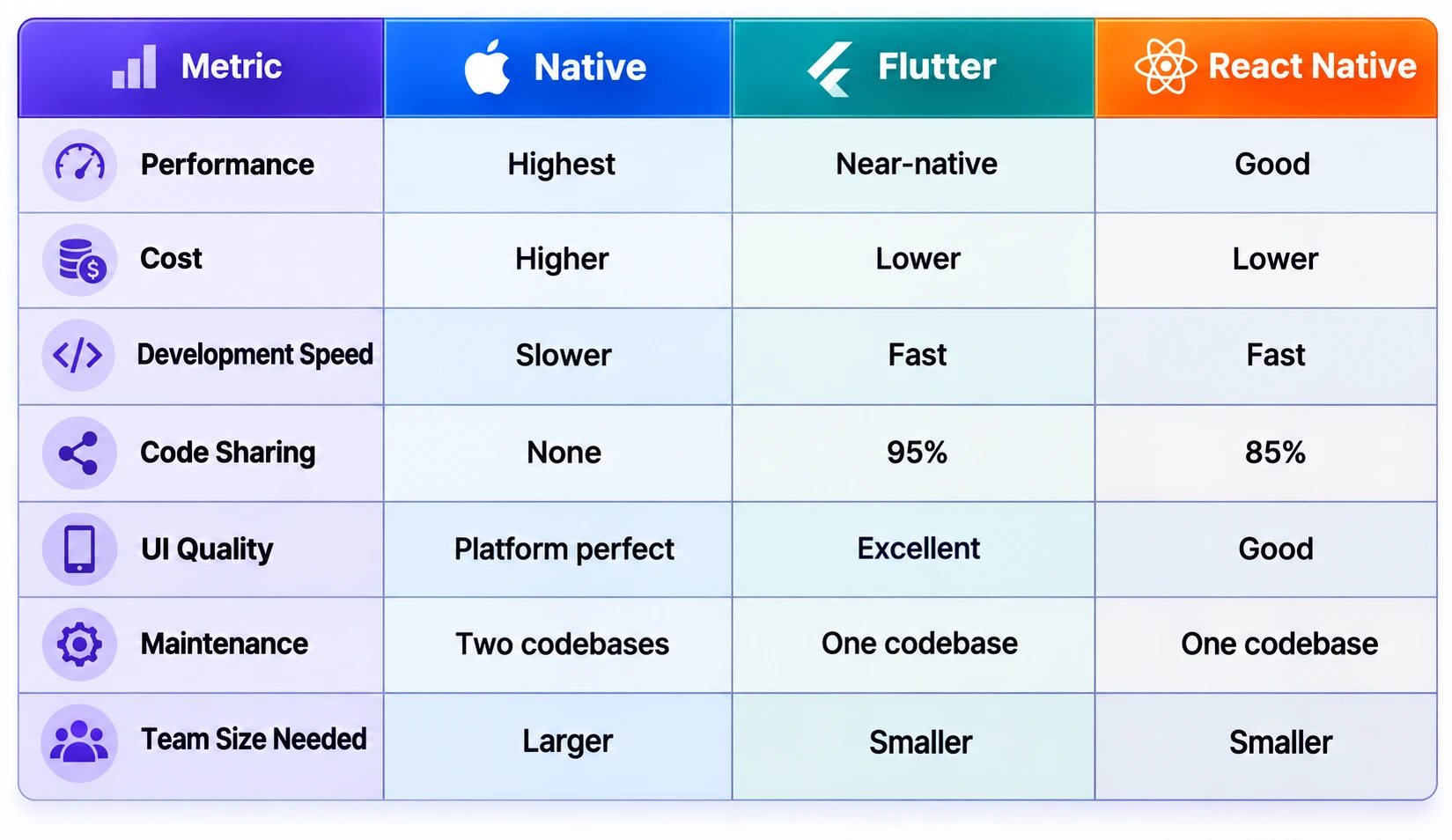This screenshot has height=840, width=1452.
Task: Click the Flutter 95% code sharing cell
Action: pos(914,453)
